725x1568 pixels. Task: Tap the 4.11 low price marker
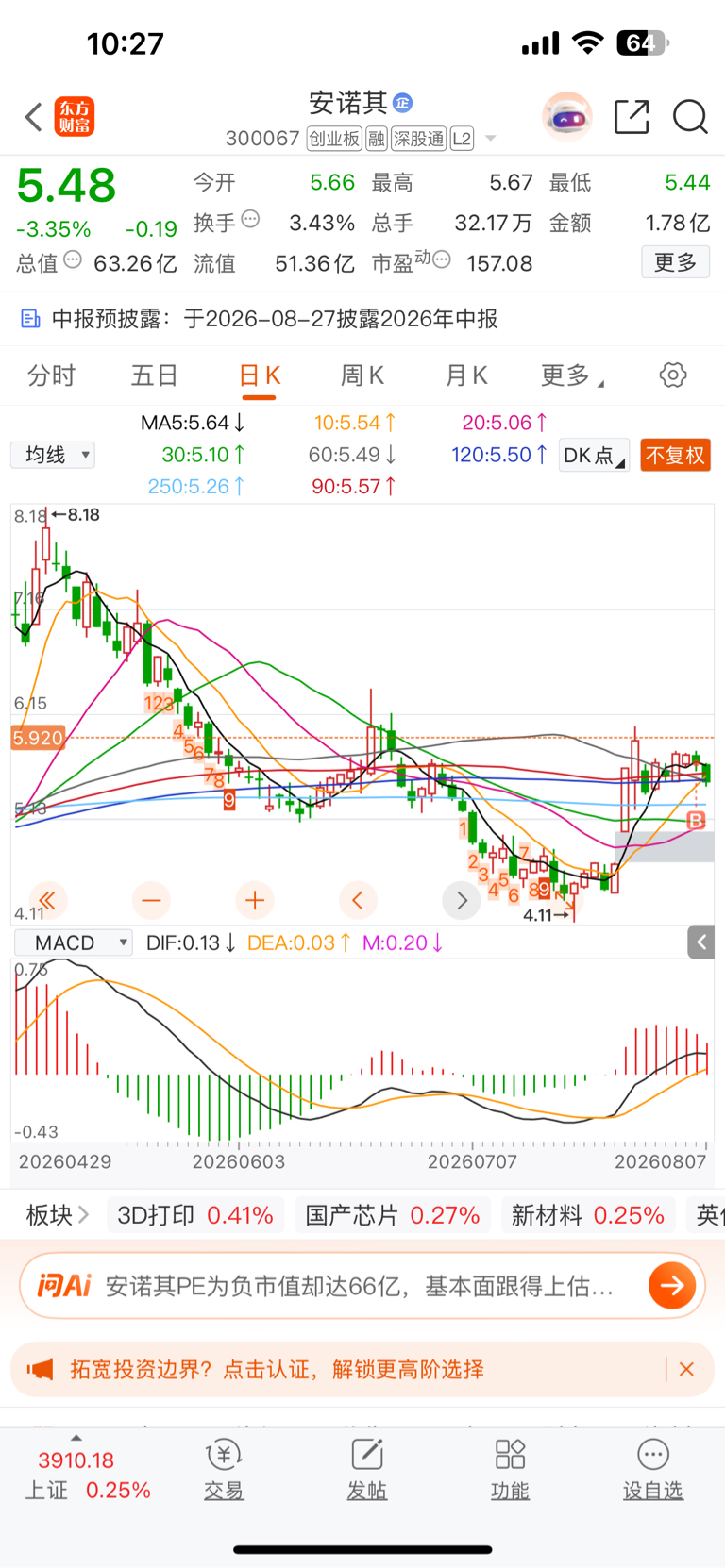click(548, 914)
